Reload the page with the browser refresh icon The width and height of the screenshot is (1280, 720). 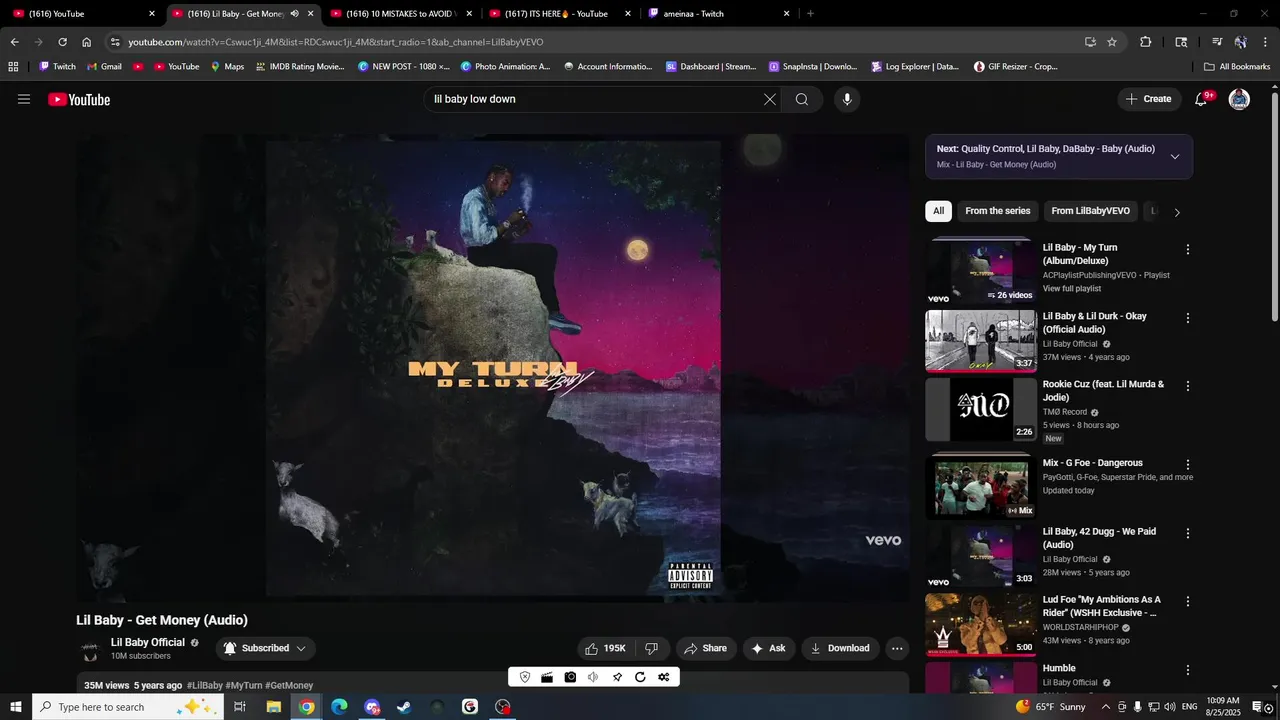(x=62, y=42)
